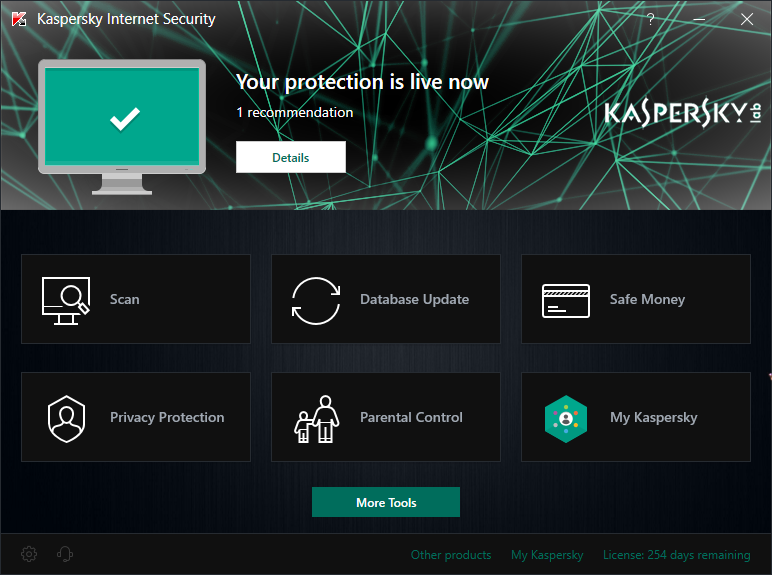Viewport: 772px width, 575px height.
Task: Select the Safe Money label
Action: coord(647,299)
